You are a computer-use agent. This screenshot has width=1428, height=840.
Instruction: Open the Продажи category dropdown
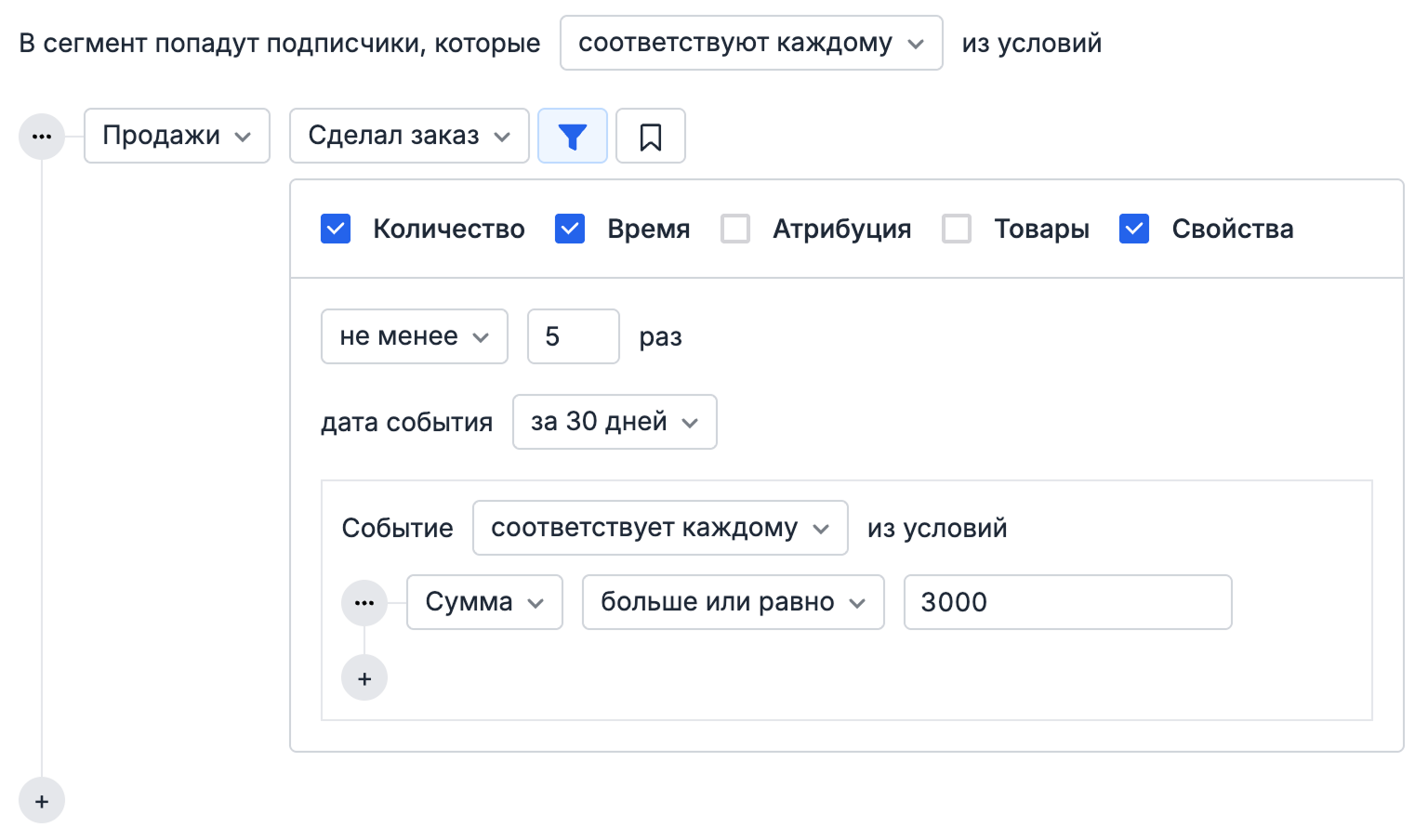176,136
